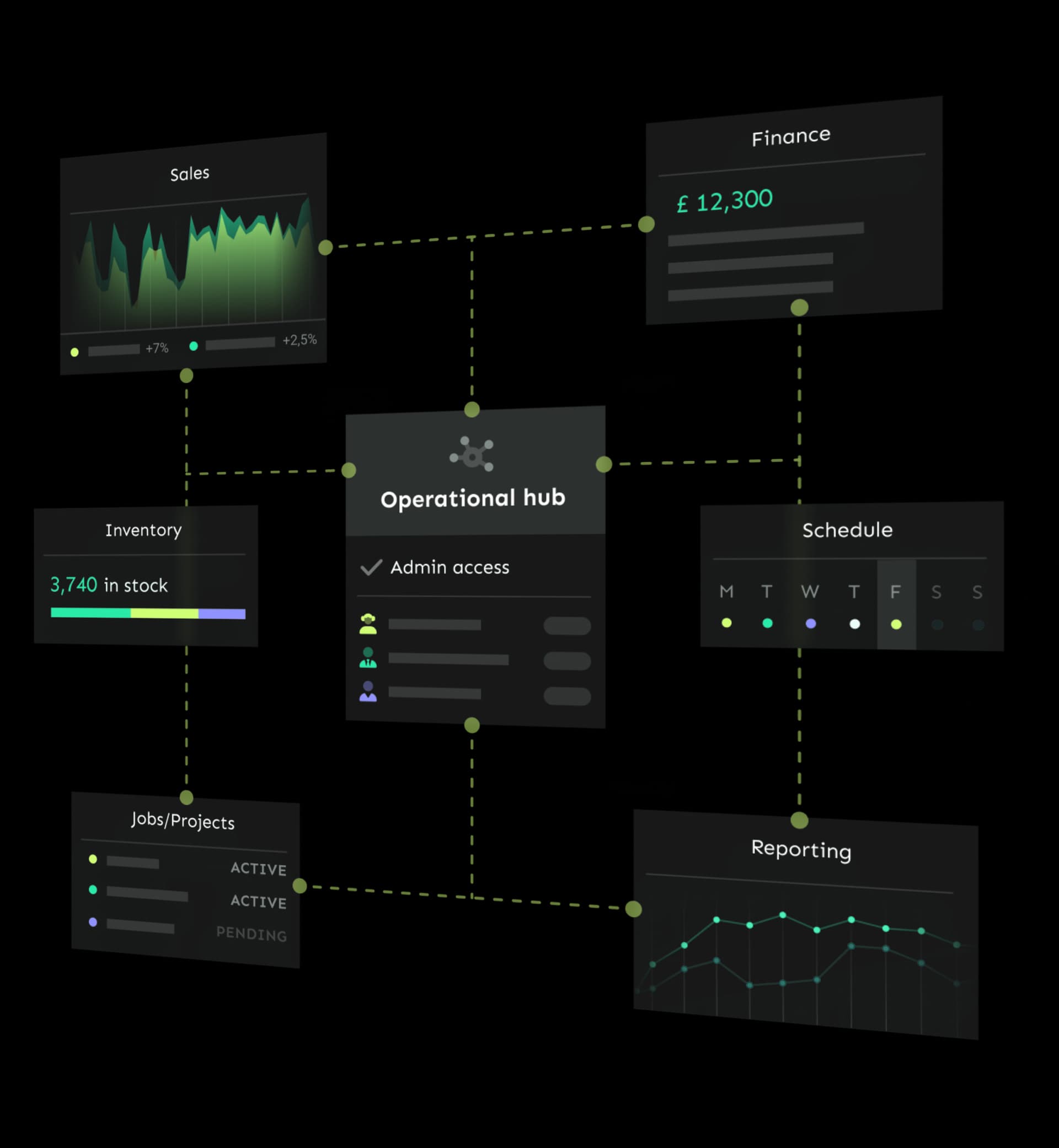This screenshot has height=1148, width=1059.
Task: Toggle the Admin access checkmark
Action: tap(371, 567)
